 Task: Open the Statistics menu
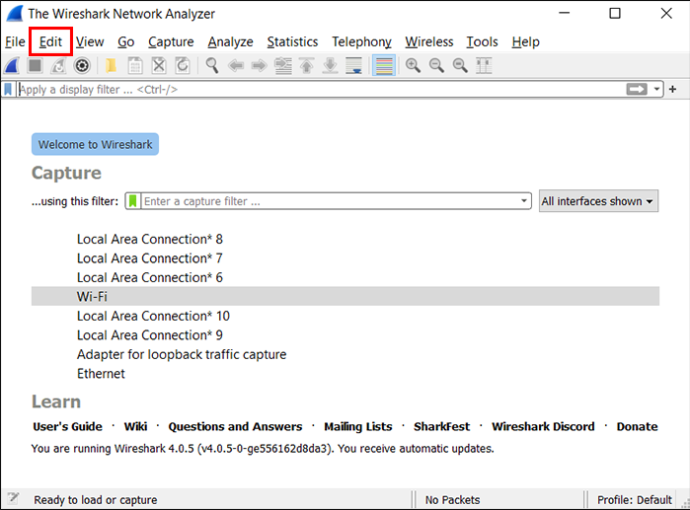(x=292, y=42)
